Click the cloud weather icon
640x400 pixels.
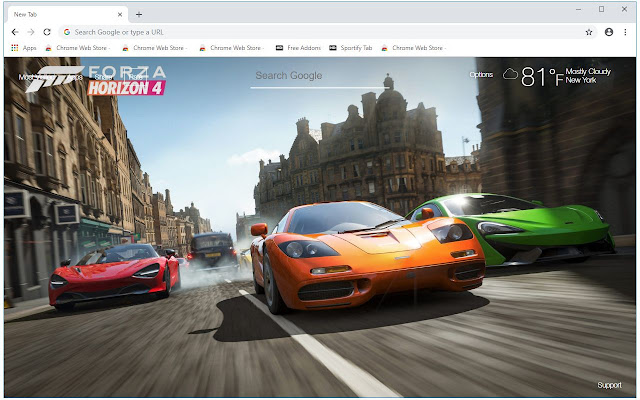click(x=510, y=74)
